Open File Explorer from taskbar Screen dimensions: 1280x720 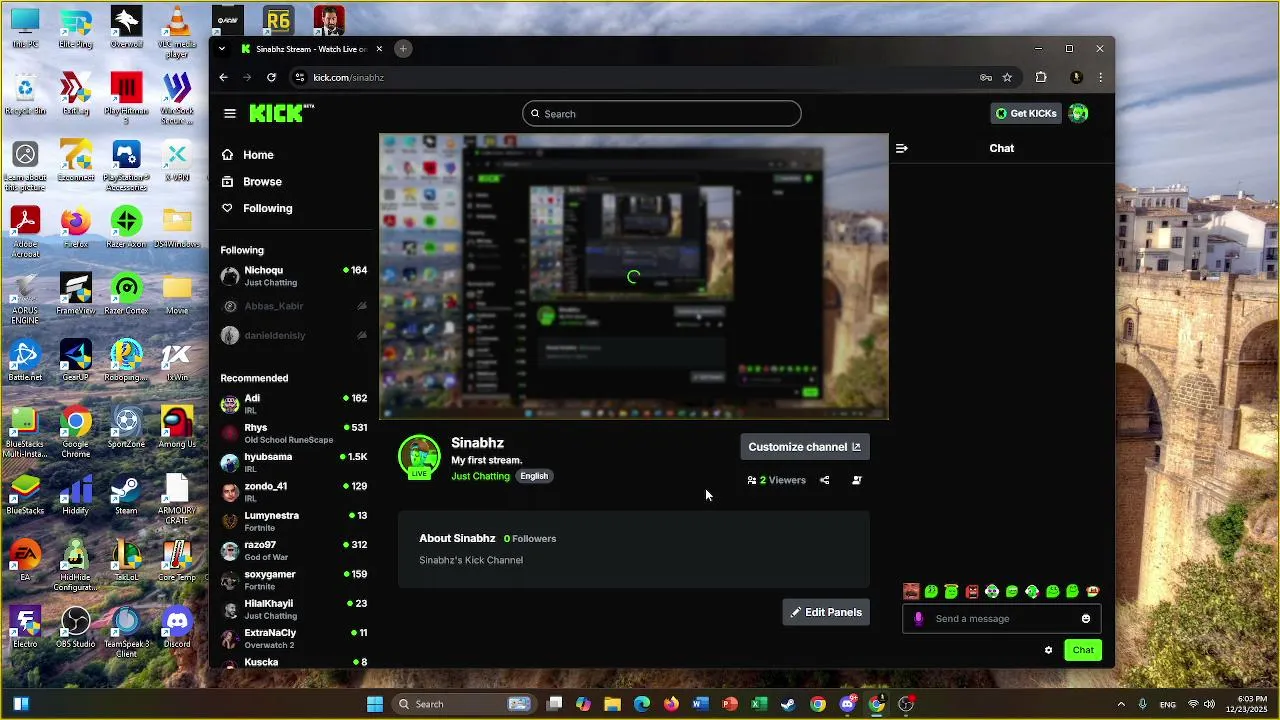612,704
